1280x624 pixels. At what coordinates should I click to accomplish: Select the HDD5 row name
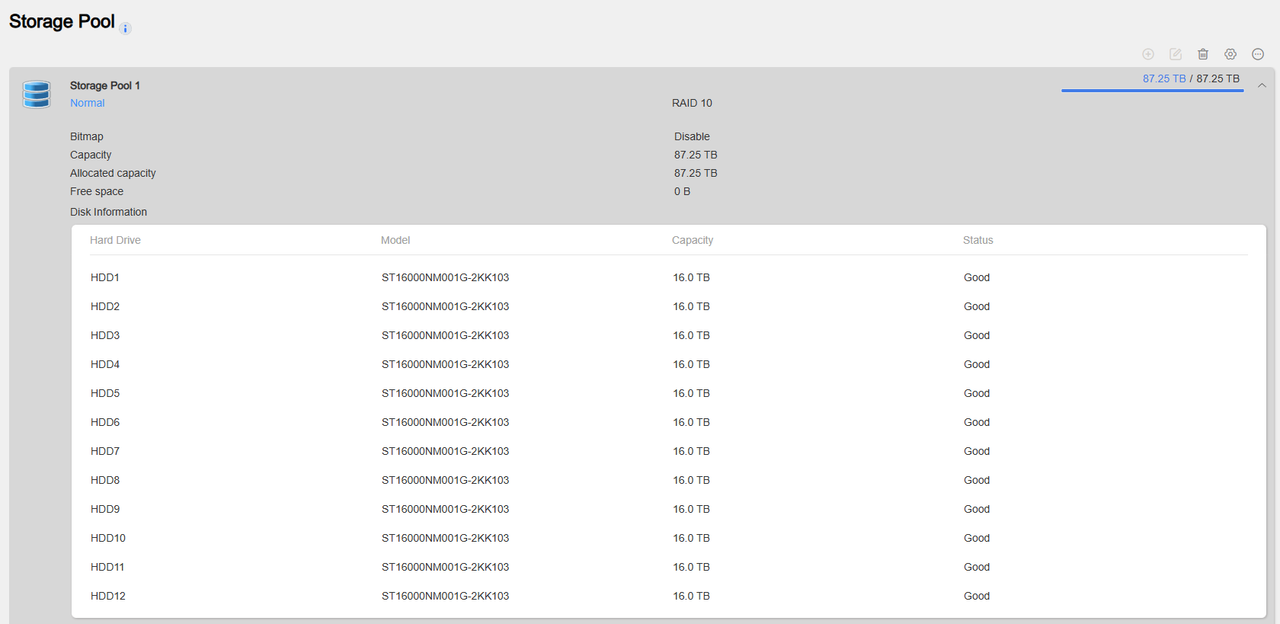(105, 393)
